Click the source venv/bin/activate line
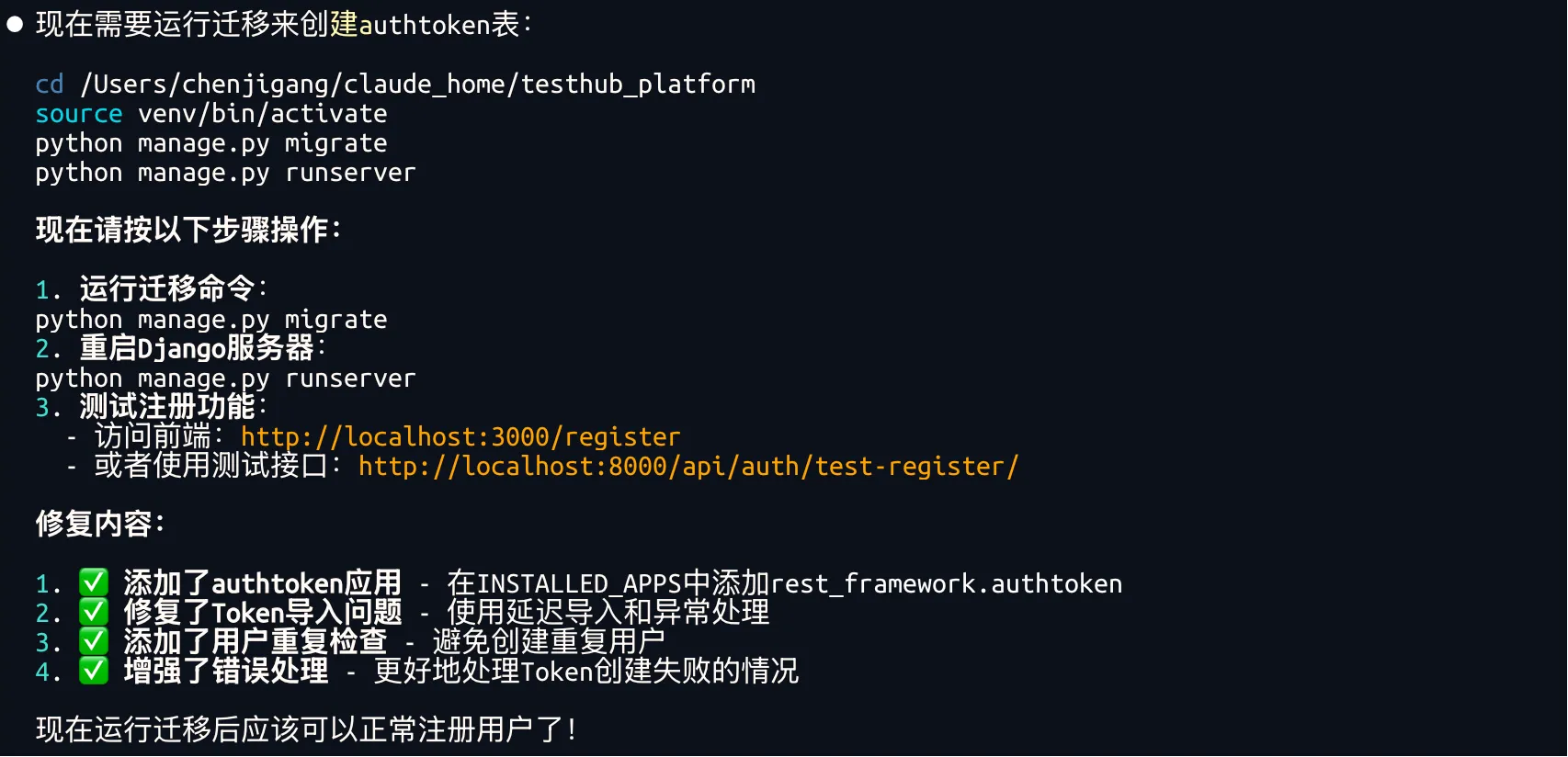The height and width of the screenshot is (757, 1568). coord(211,114)
